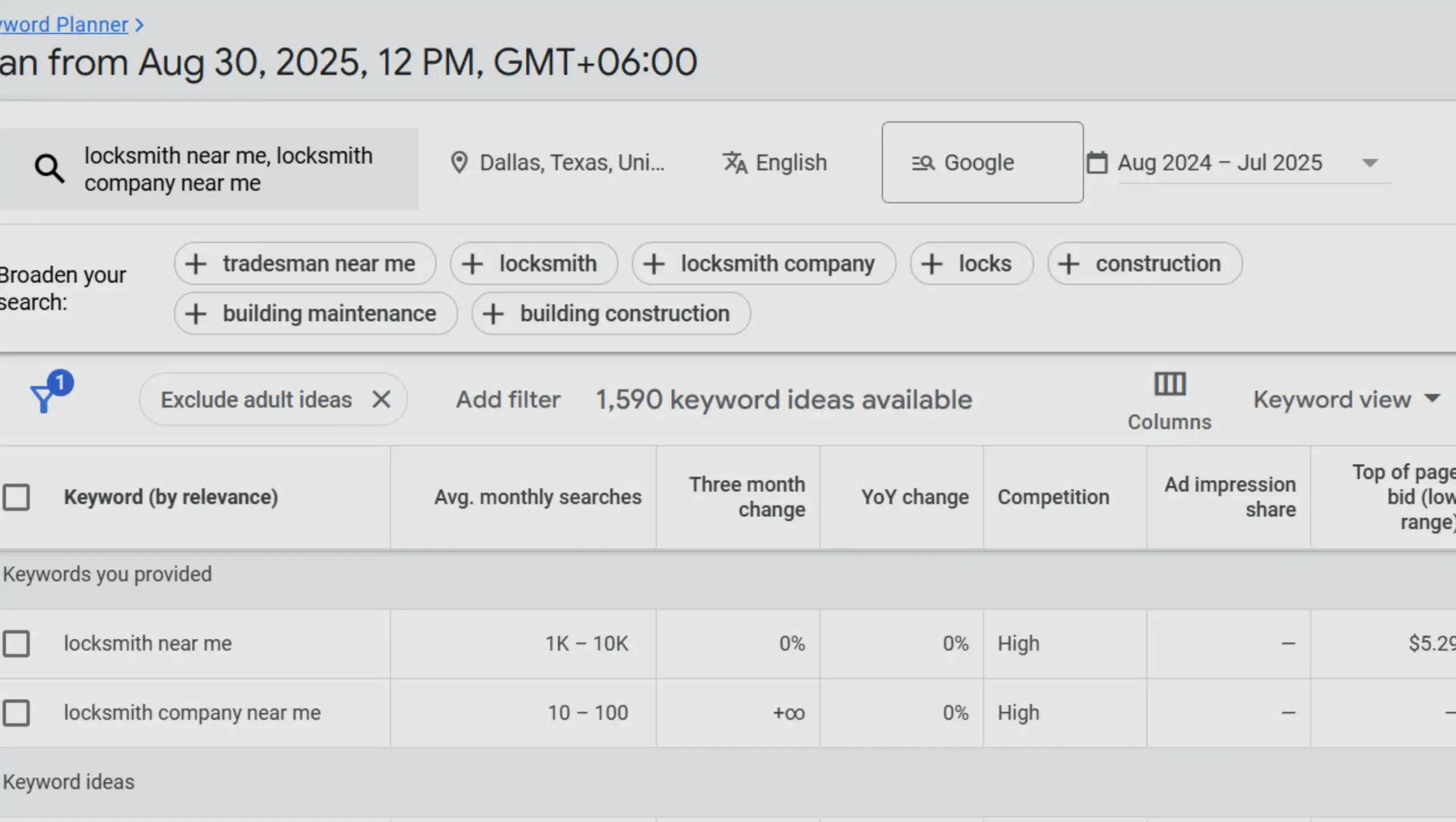Click the location pin icon
Image resolution: width=1456 pixels, height=822 pixels.
pos(460,163)
